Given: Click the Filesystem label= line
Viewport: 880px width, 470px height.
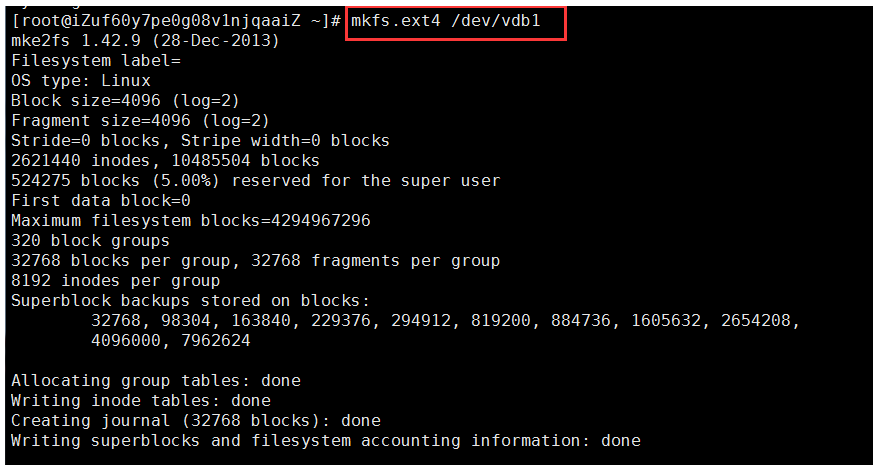Looking at the screenshot, I should pyautogui.click(x=95, y=62).
